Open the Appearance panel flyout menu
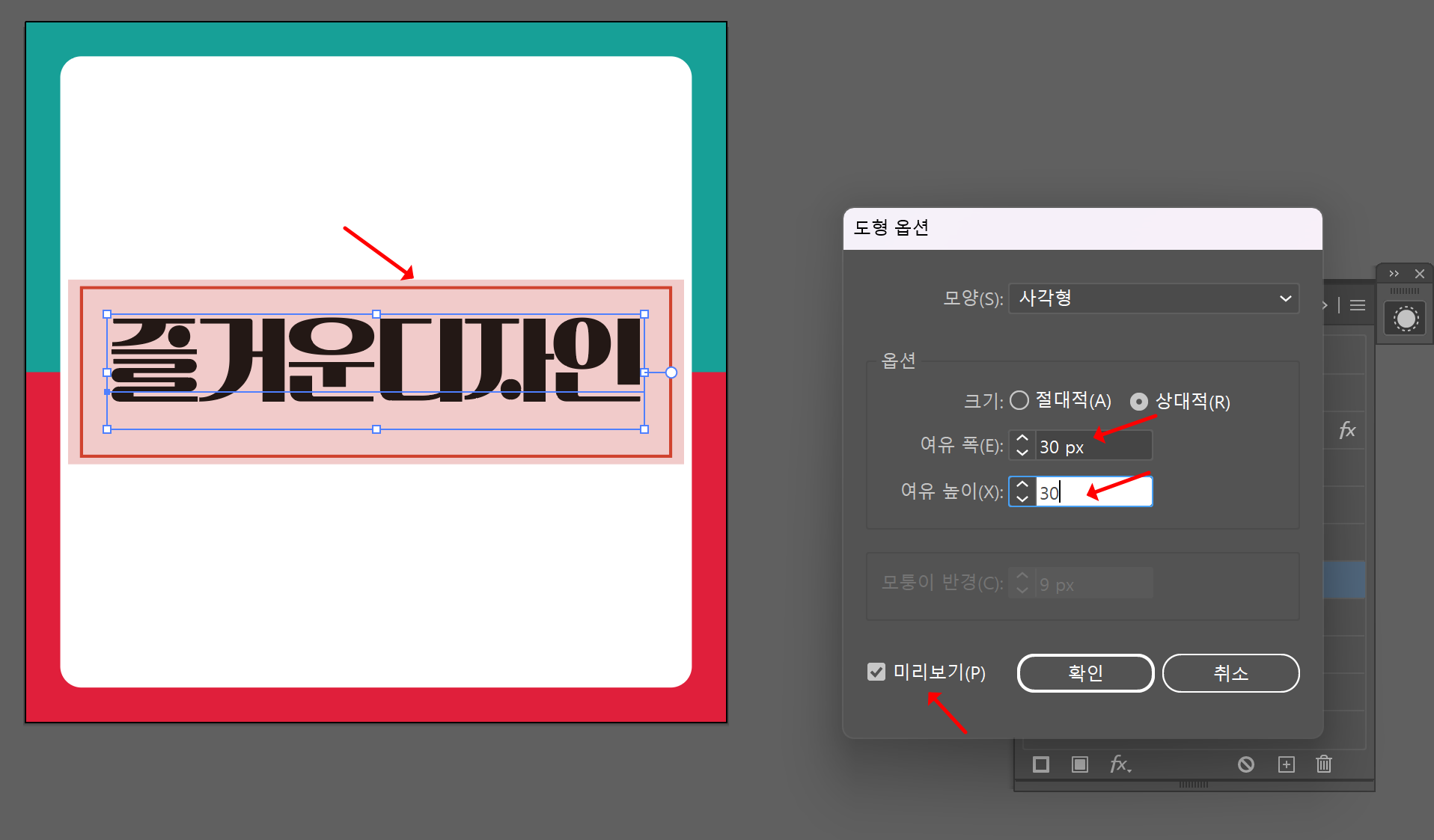 point(1357,305)
